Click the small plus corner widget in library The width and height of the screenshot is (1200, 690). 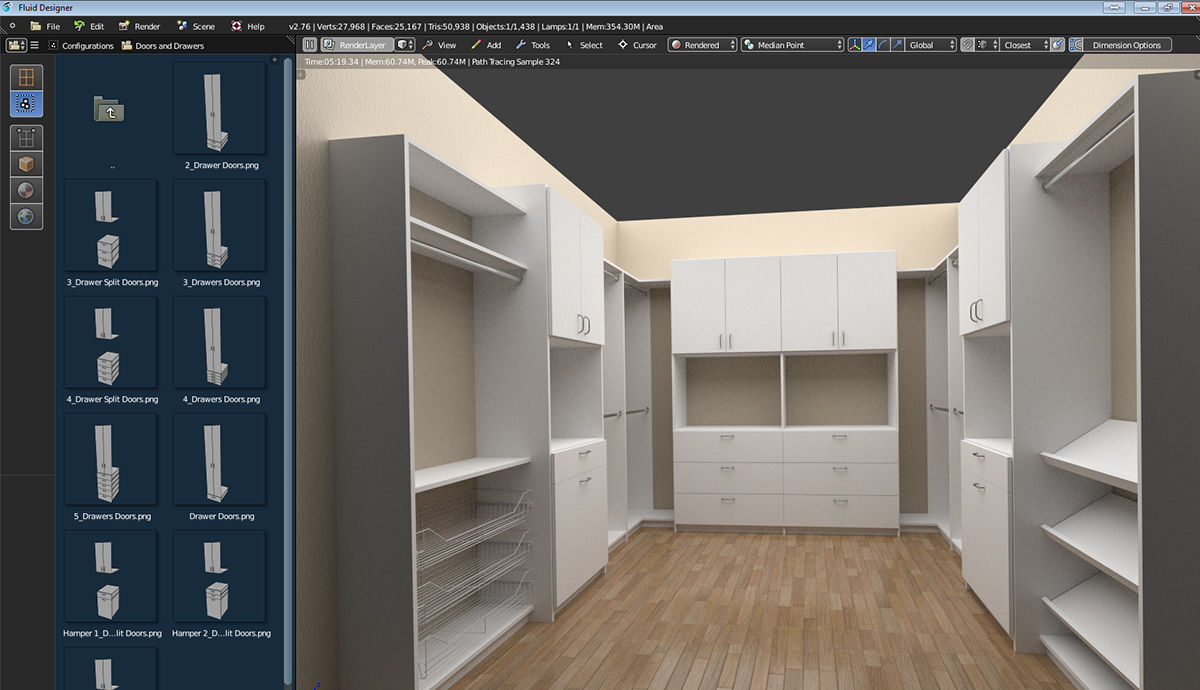pyautogui.click(x=275, y=60)
